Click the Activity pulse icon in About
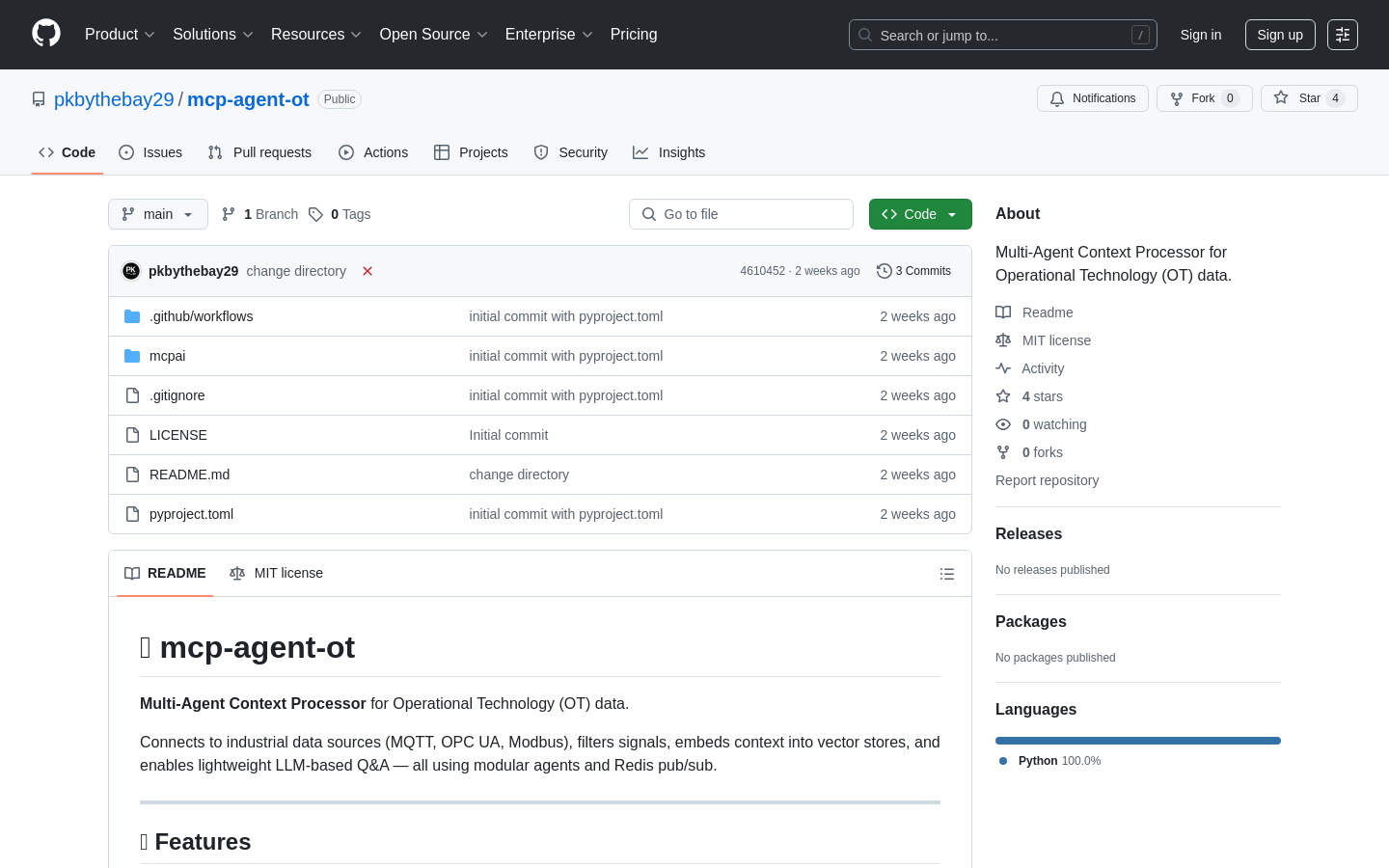 click(1003, 368)
